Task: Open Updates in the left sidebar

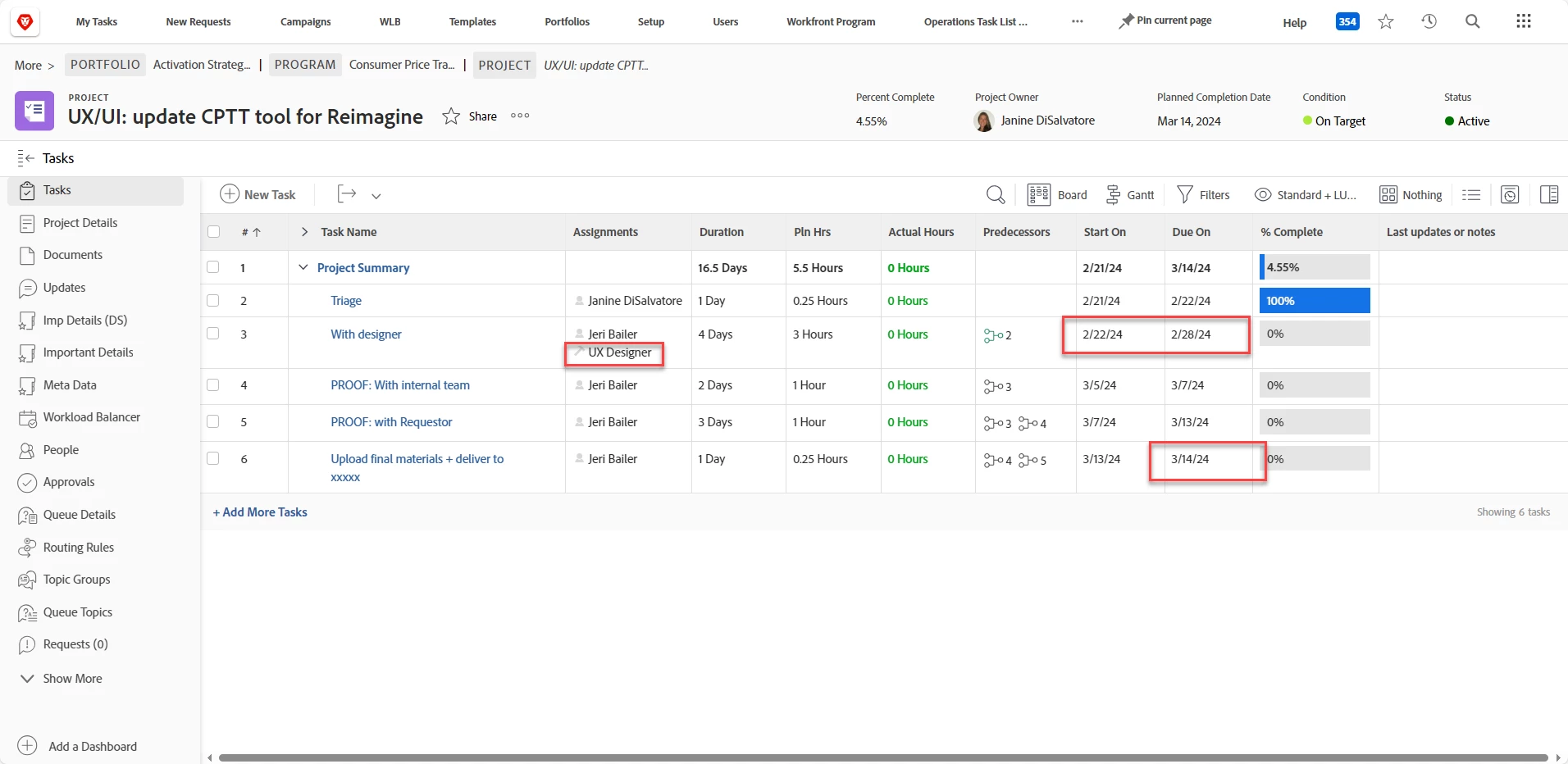Action: pos(64,288)
